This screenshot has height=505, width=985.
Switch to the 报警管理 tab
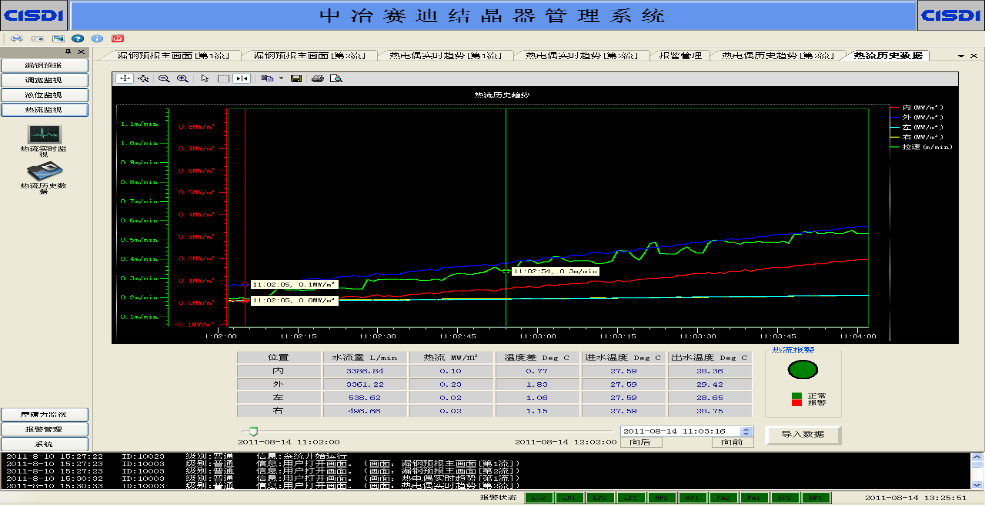680,55
